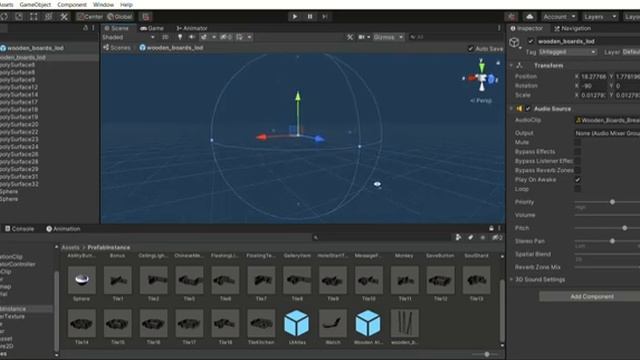Viewport: 640px width, 360px height.
Task: Toggle the Auto Save checkbox
Action: (470, 49)
